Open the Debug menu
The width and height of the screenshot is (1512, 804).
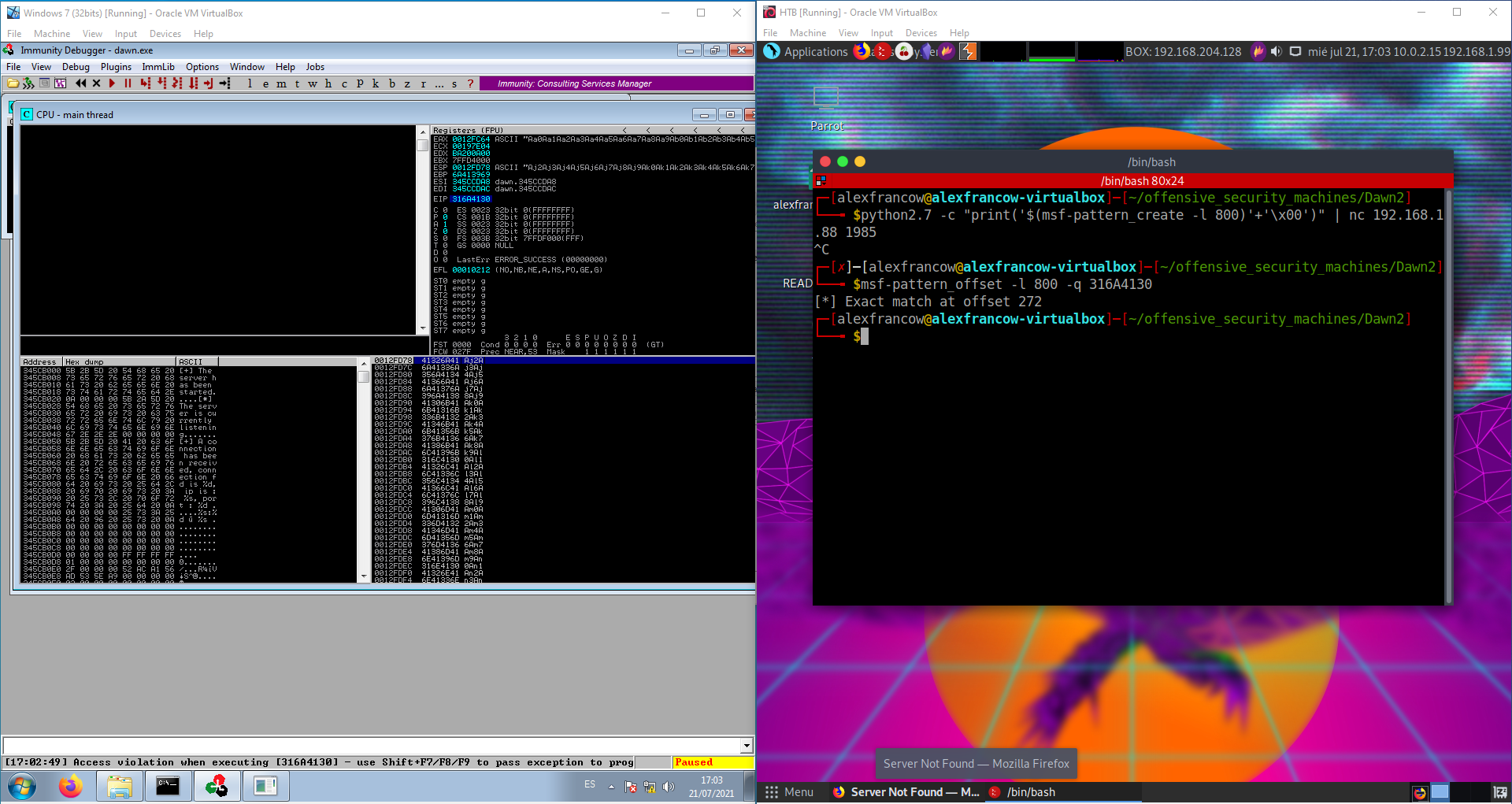pos(76,67)
